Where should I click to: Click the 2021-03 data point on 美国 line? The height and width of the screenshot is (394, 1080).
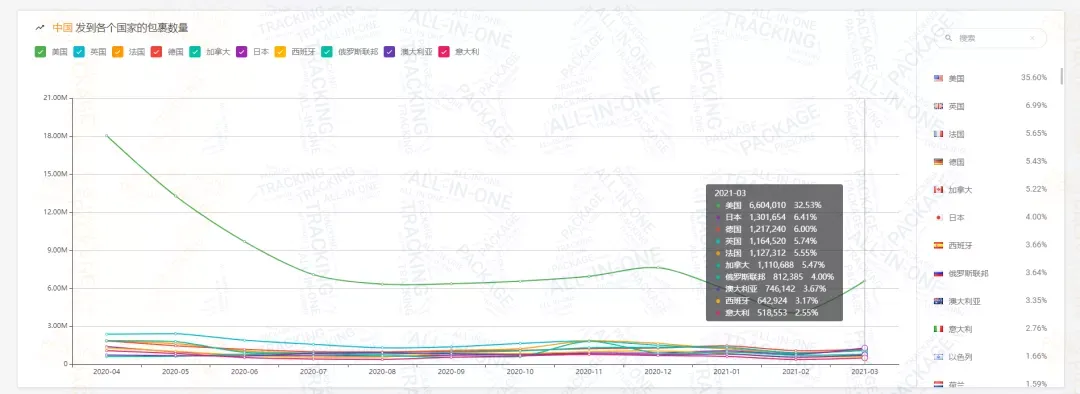864,281
